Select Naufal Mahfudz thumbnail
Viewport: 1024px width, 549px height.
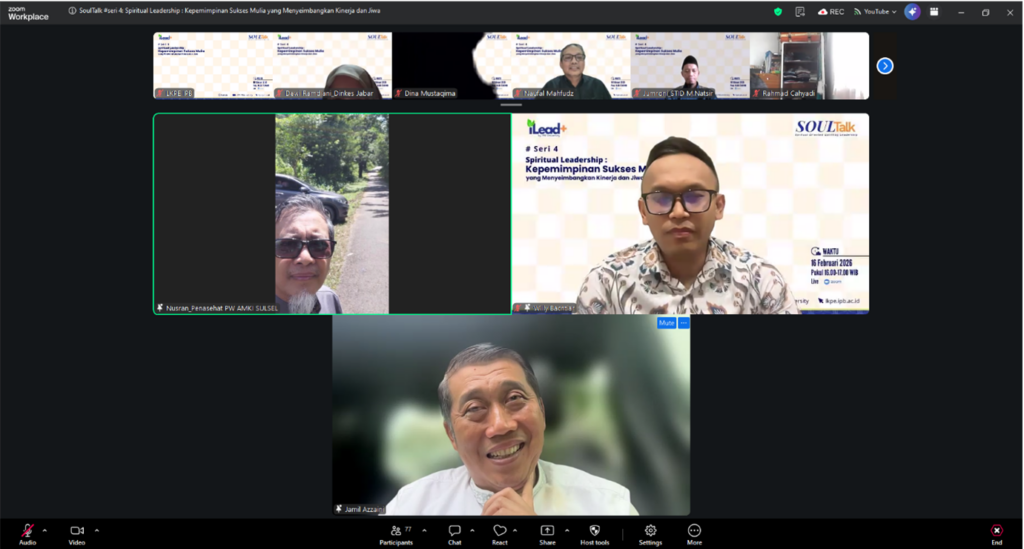click(x=571, y=66)
